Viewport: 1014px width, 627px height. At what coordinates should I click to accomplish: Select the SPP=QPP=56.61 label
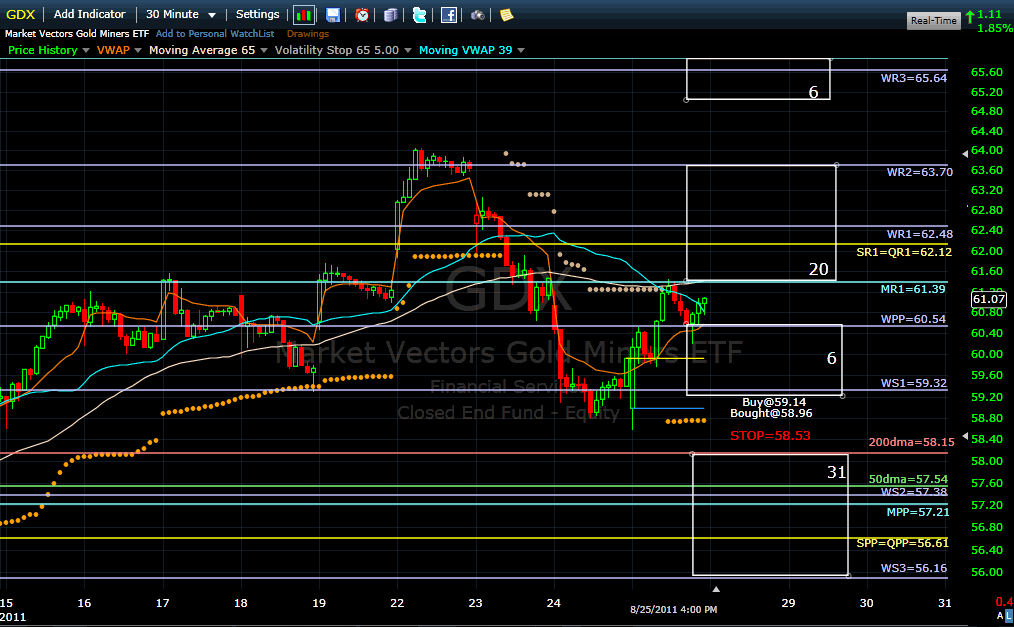(902, 543)
